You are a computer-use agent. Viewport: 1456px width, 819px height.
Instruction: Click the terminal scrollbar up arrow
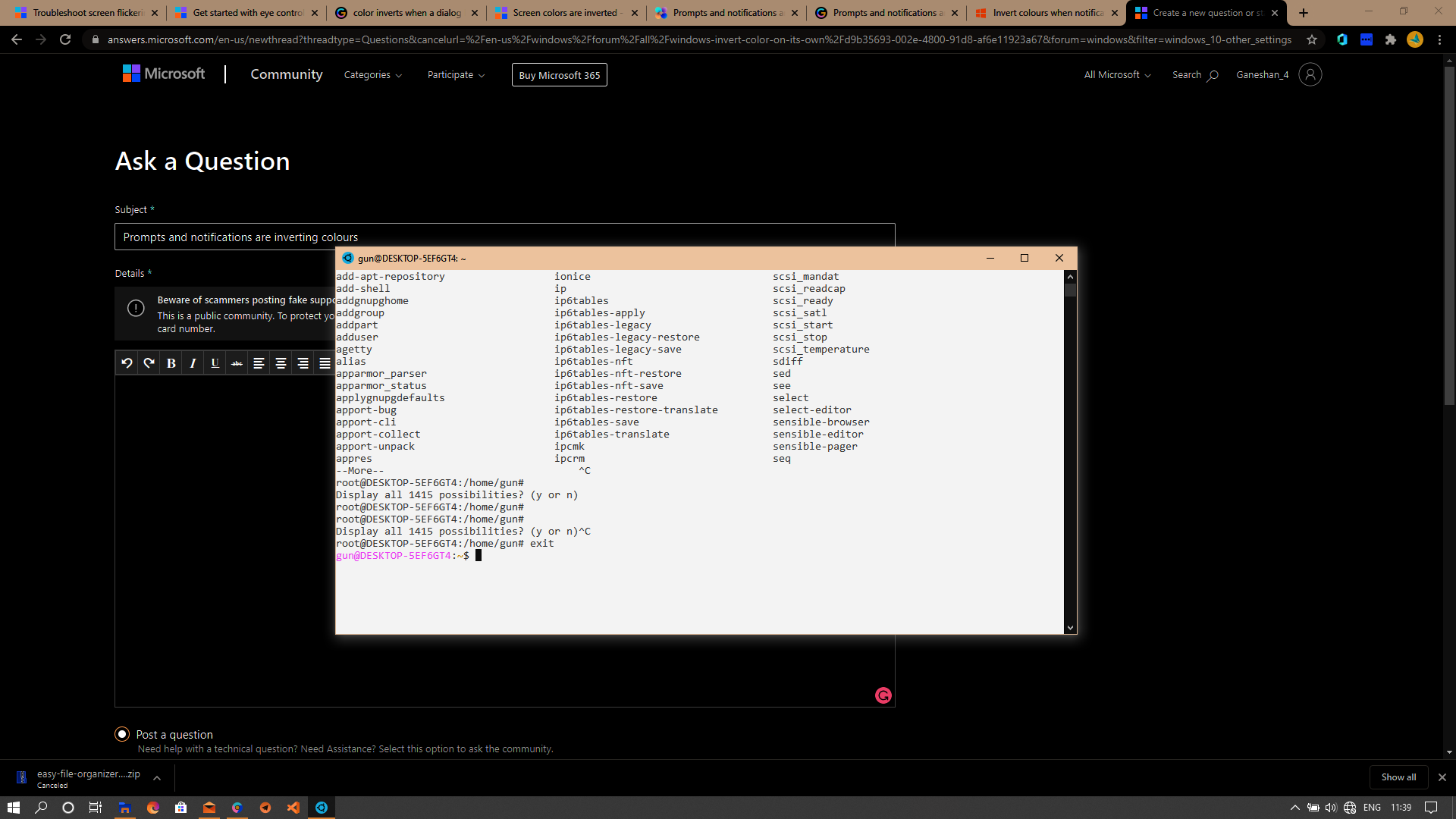click(1070, 277)
